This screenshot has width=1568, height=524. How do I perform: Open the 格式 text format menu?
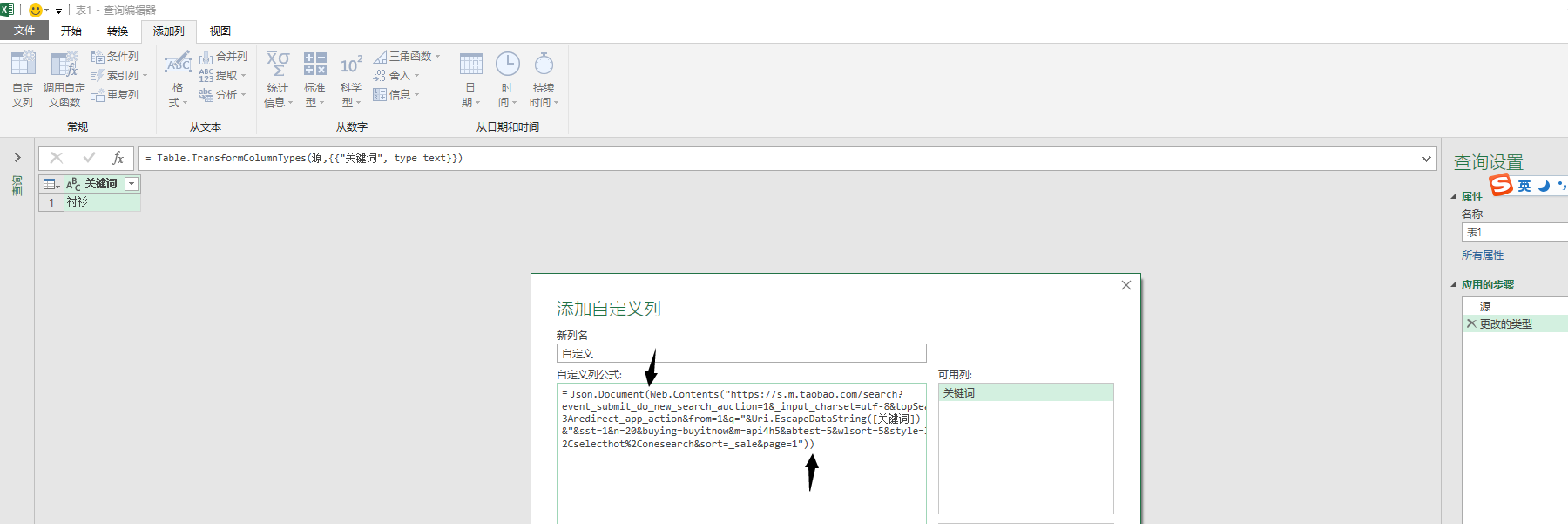click(x=178, y=78)
